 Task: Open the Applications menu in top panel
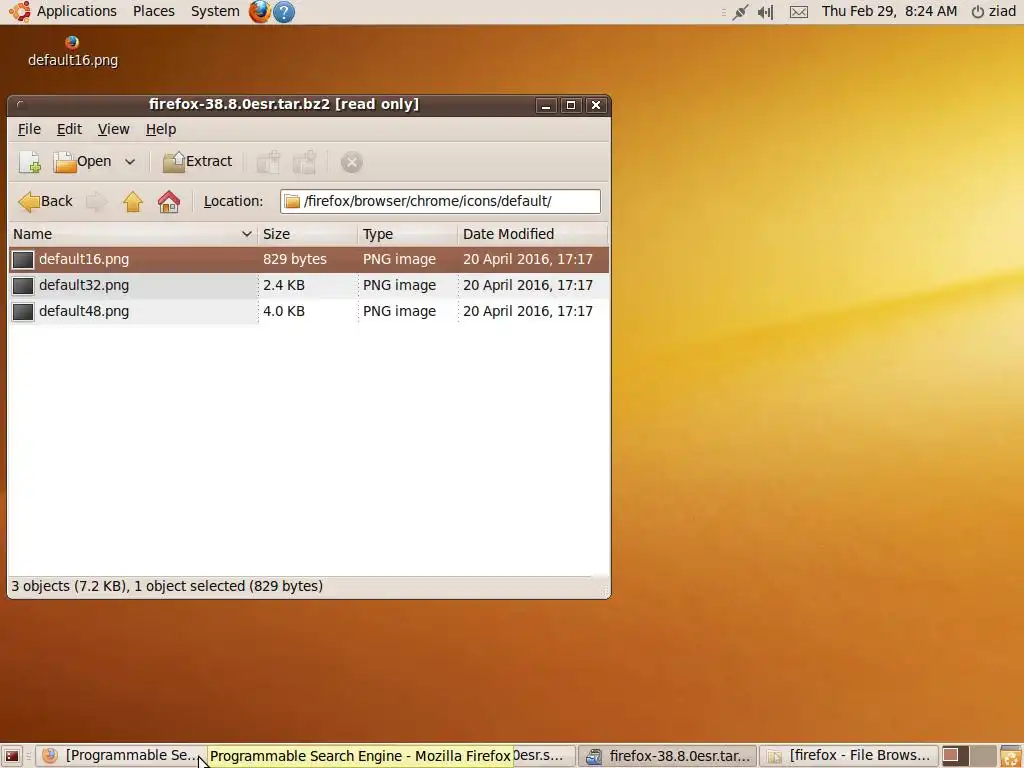[x=65, y=11]
